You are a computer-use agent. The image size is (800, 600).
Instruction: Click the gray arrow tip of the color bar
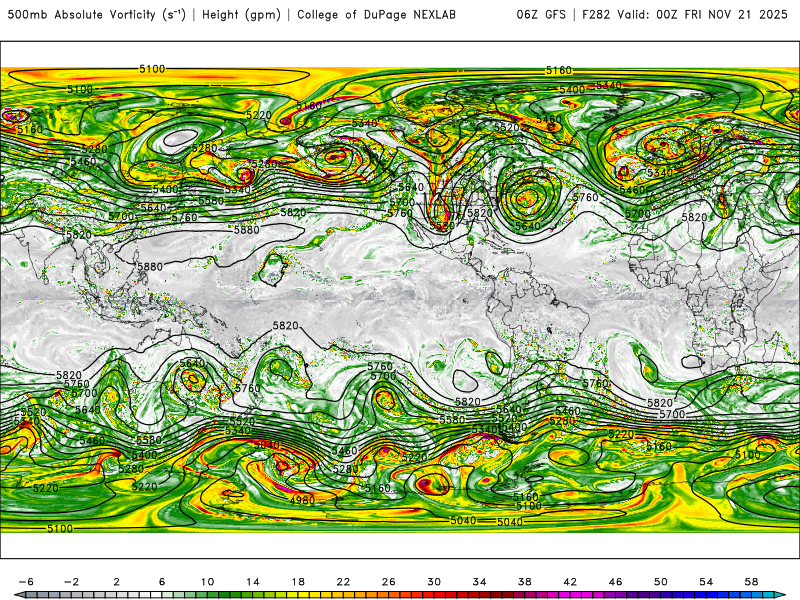click(x=18, y=595)
